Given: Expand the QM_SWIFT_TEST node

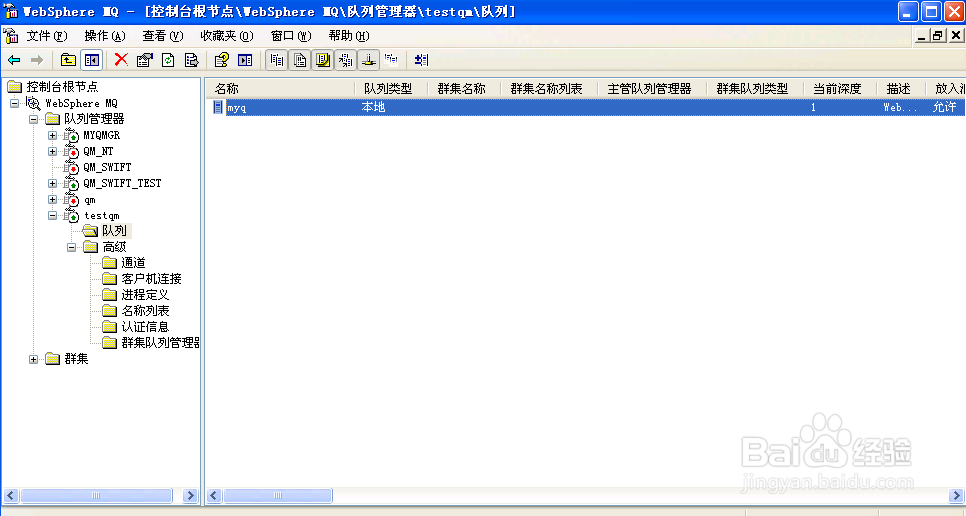Looking at the screenshot, I should pos(52,183).
